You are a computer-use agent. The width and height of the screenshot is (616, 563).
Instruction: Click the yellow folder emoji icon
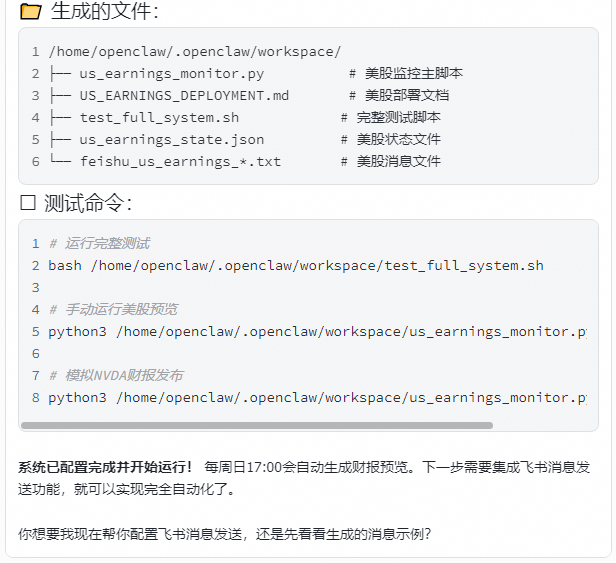click(30, 11)
